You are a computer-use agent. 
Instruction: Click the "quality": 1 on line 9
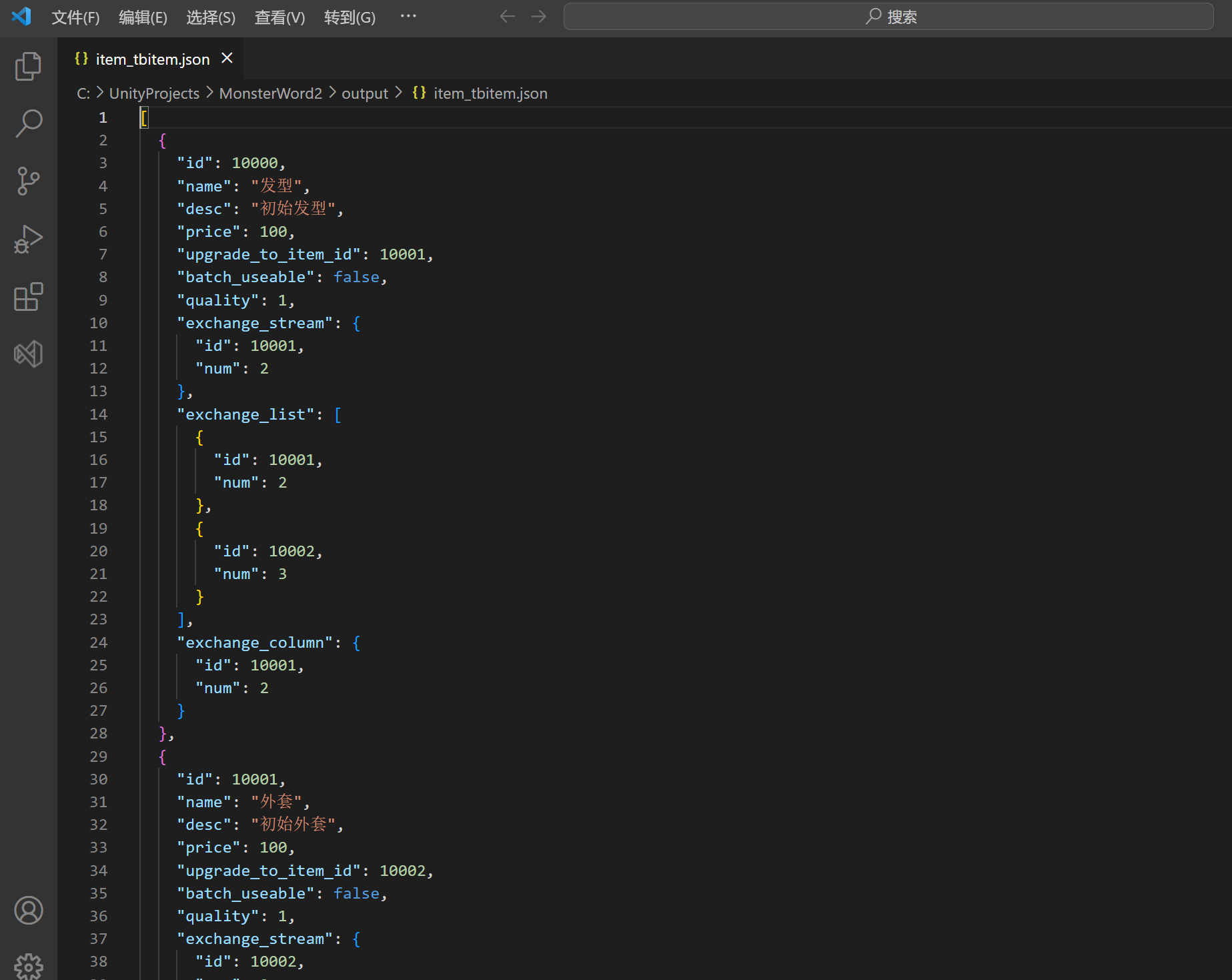235,300
